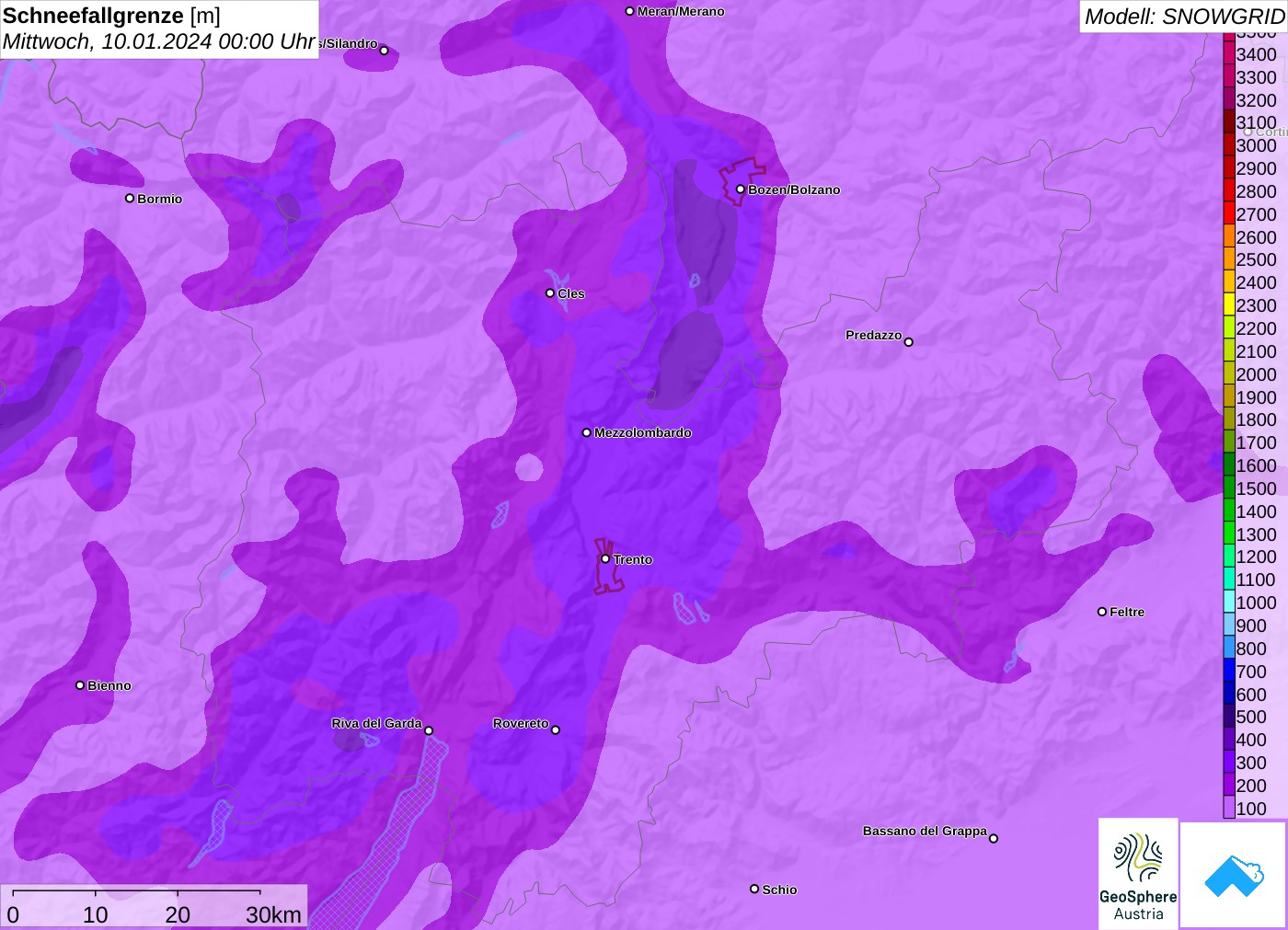Click the 30km scale bar label
The width and height of the screenshot is (1288, 930).
pyautogui.click(x=273, y=914)
